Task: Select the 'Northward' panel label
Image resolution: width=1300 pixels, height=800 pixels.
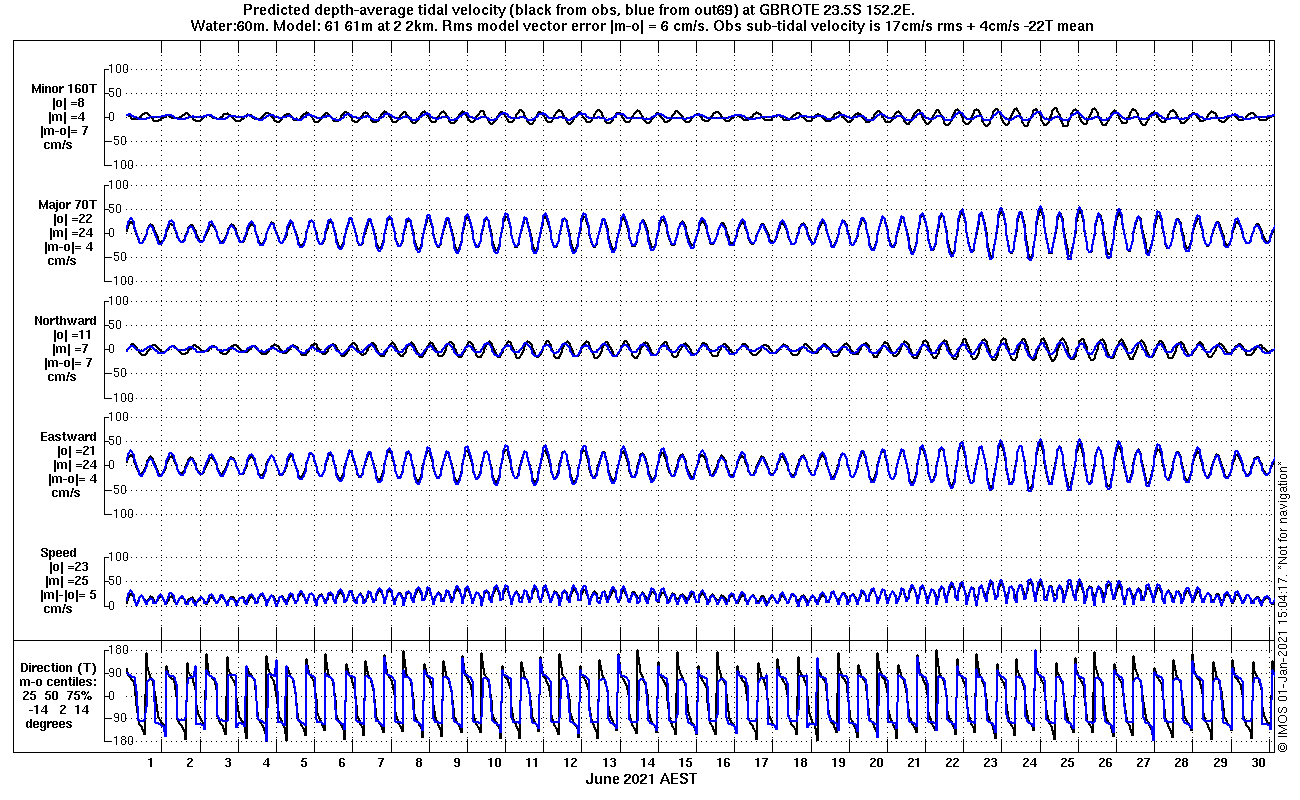Action: 65,321
